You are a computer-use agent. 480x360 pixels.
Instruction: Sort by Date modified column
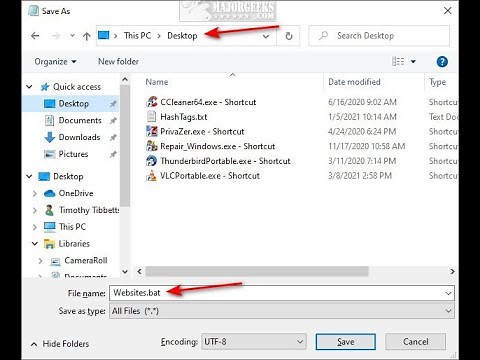354,82
